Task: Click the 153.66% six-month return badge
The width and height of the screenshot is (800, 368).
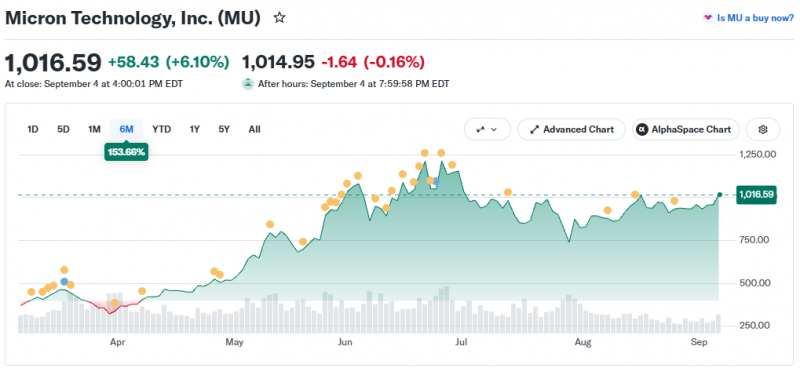Action: pyautogui.click(x=126, y=152)
